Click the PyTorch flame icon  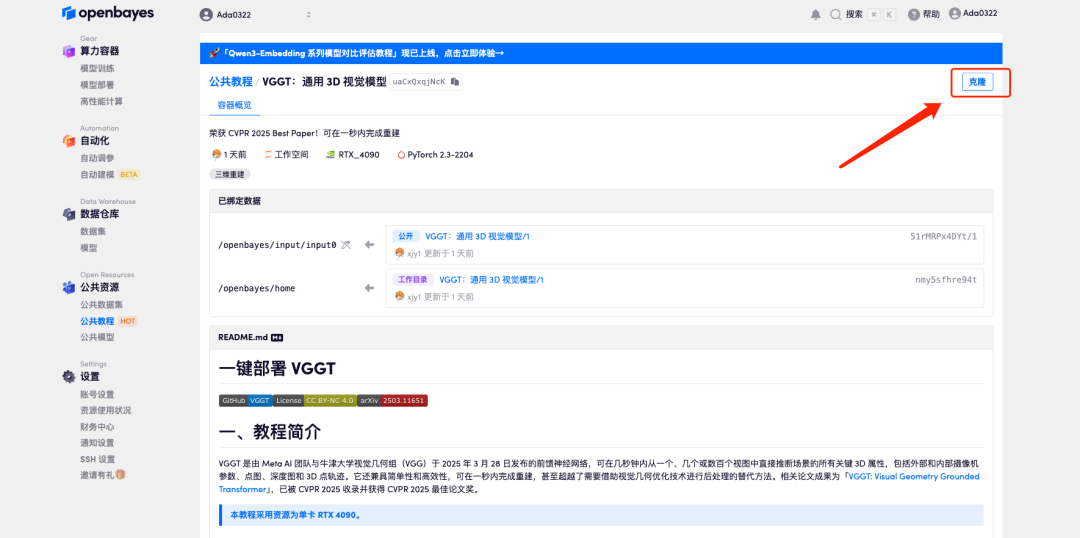(x=401, y=155)
